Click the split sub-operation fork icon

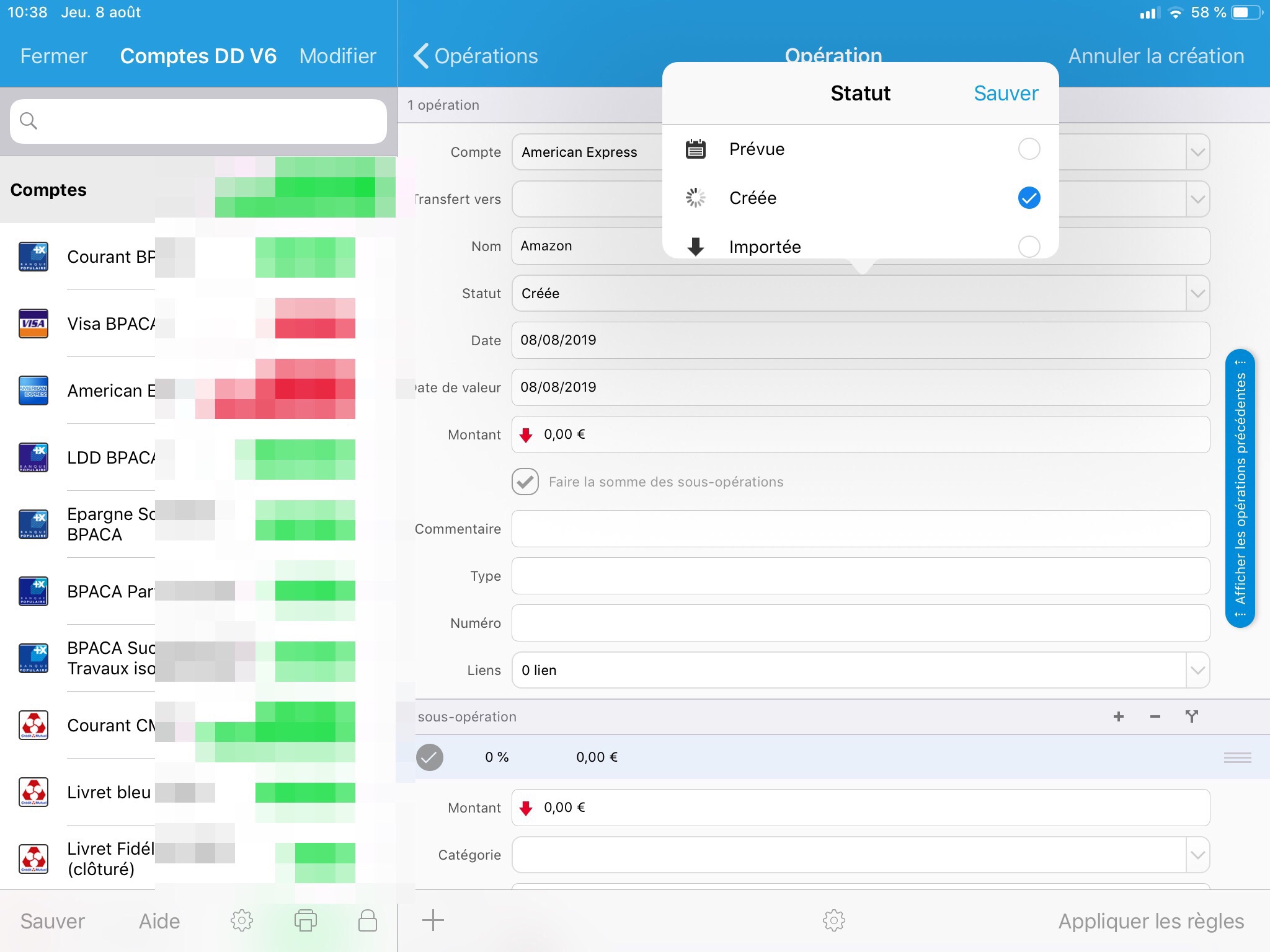(x=1191, y=716)
